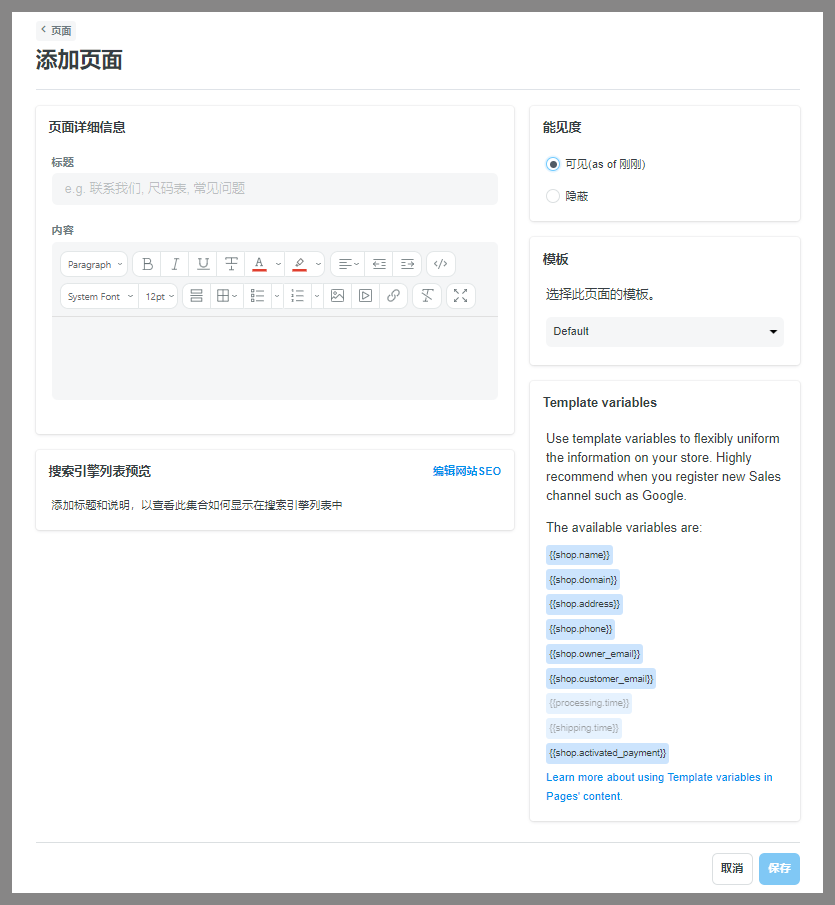The height and width of the screenshot is (905, 835).
Task: Click inside the 内容 editor body
Action: click(x=275, y=358)
